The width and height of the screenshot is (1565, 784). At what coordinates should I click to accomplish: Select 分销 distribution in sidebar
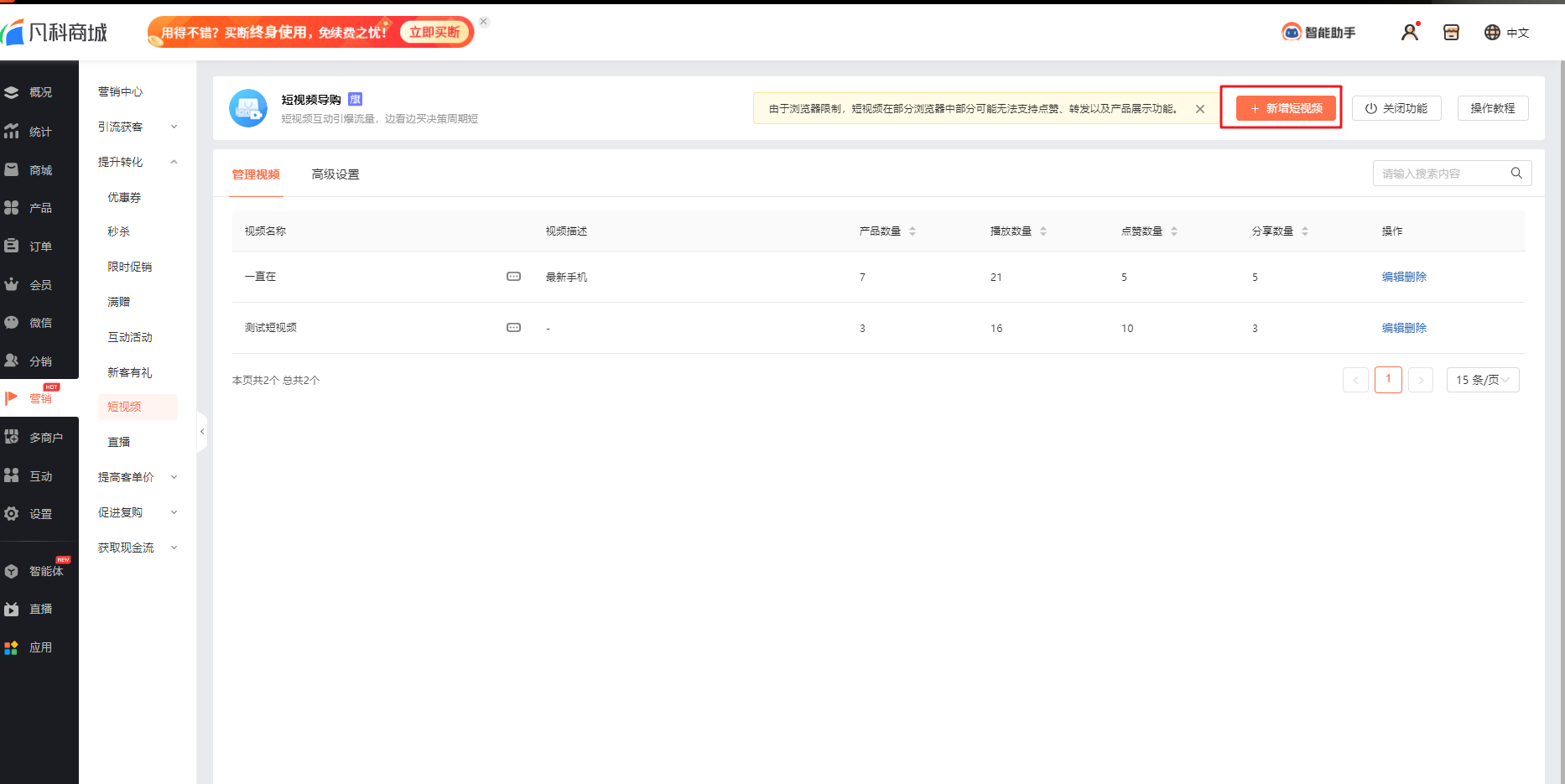[x=39, y=361]
